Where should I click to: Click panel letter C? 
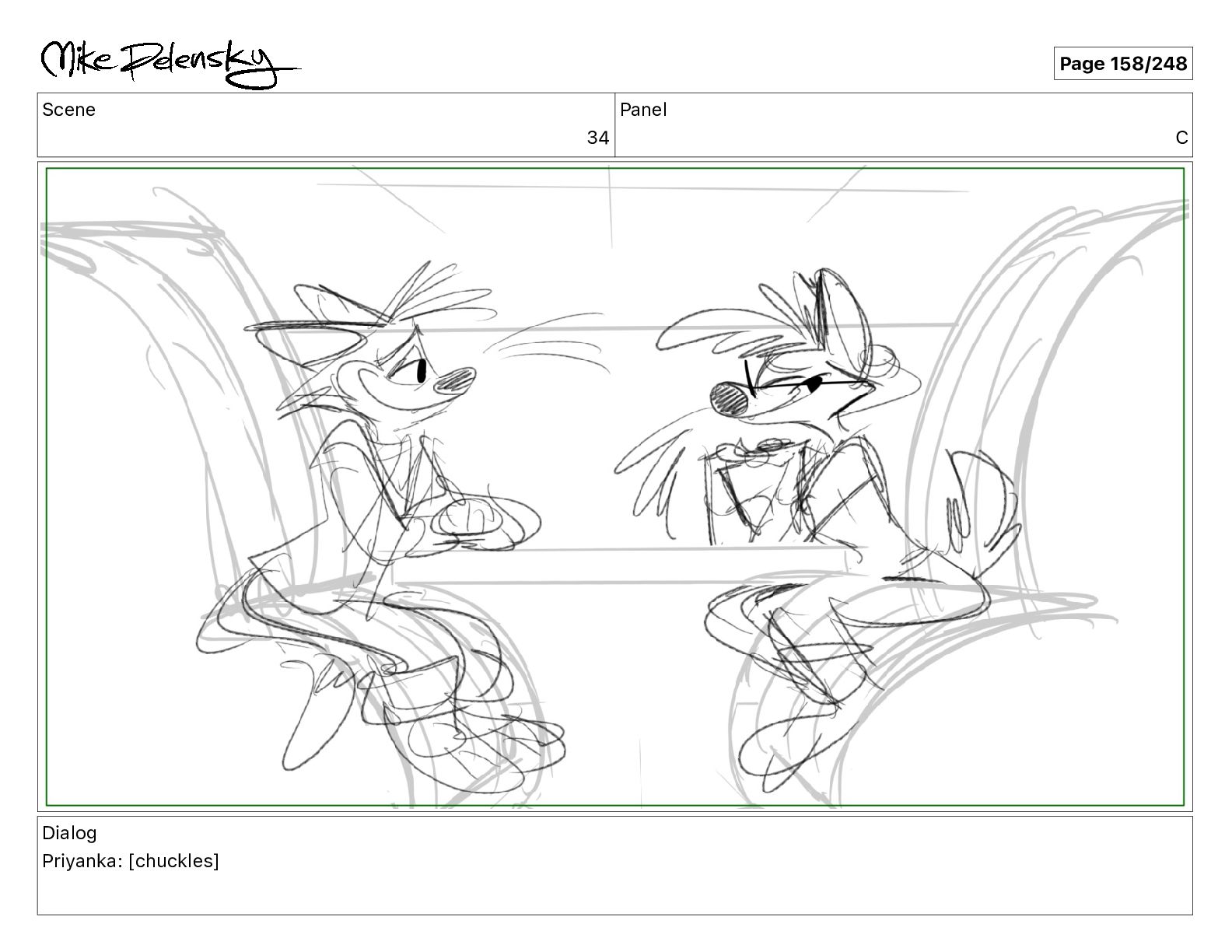pos(1181,138)
